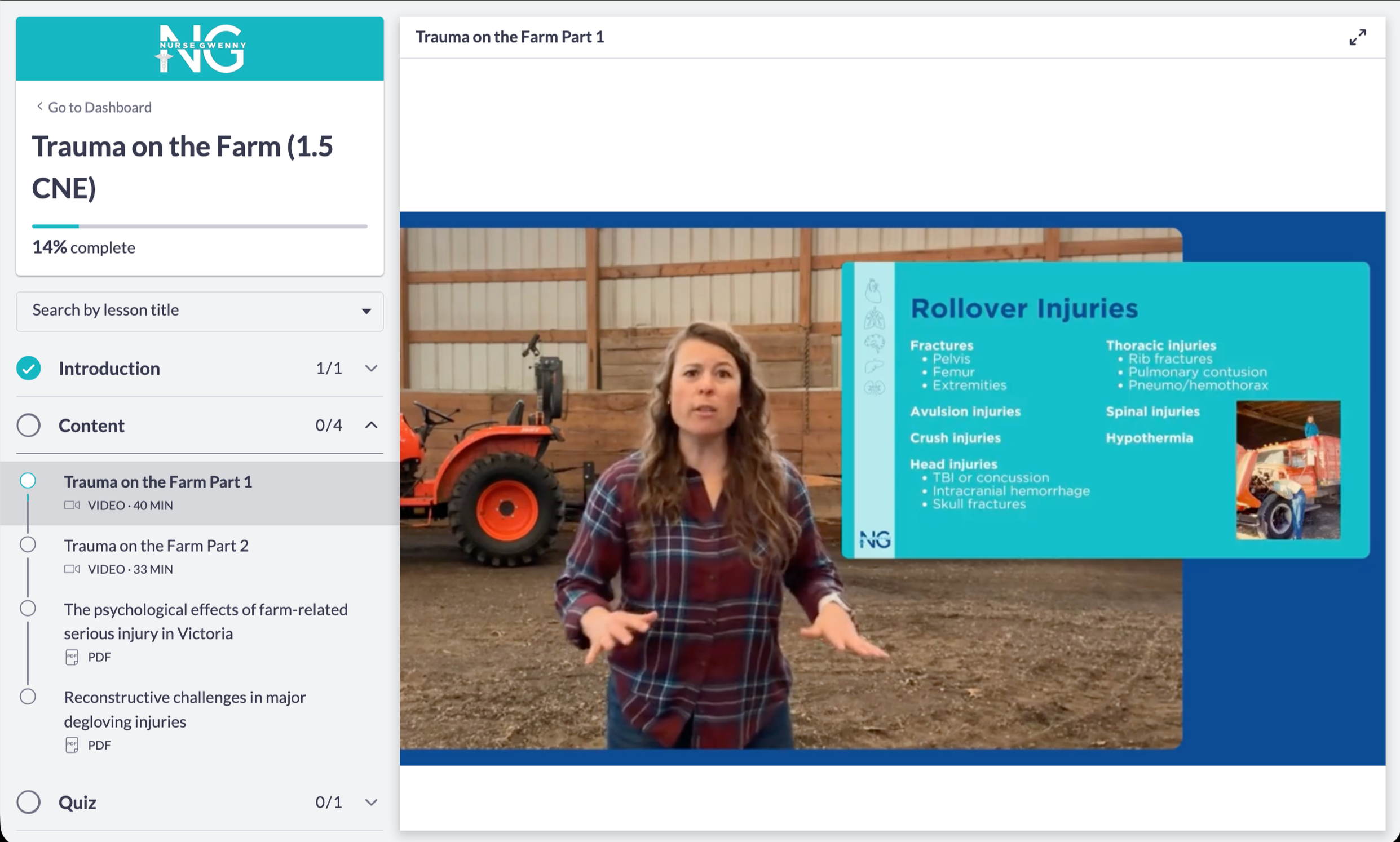
Task: Click the Introduction completed checkmark icon
Action: (28, 368)
